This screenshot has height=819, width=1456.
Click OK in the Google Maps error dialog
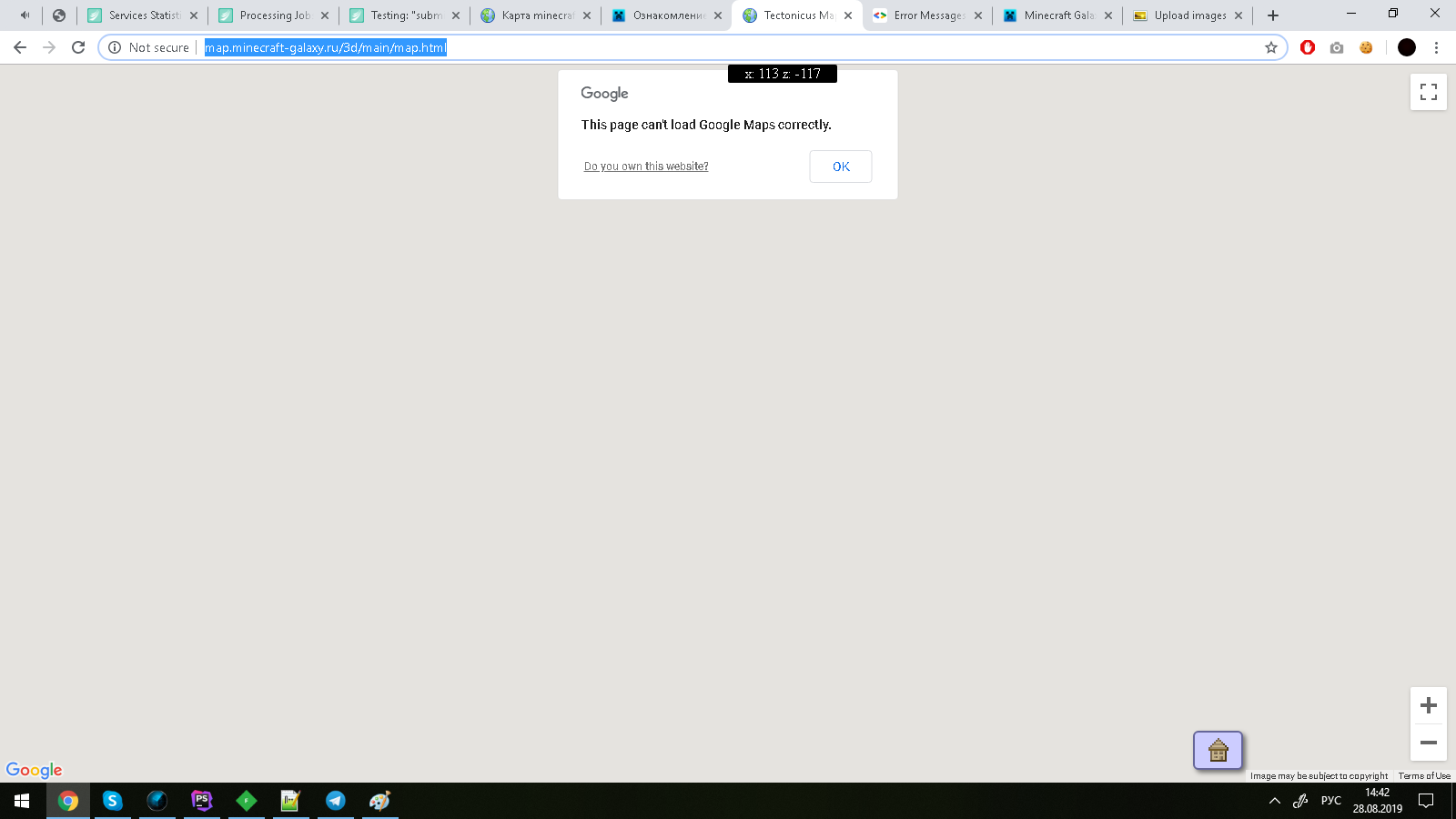(841, 167)
